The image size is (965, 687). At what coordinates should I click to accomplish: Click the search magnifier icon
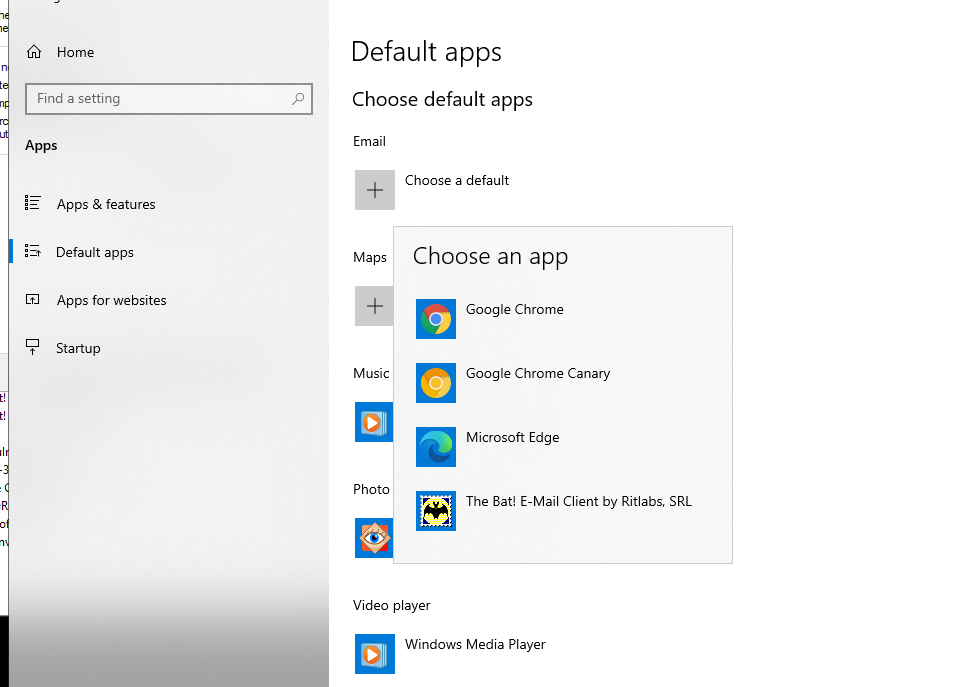[x=298, y=98]
